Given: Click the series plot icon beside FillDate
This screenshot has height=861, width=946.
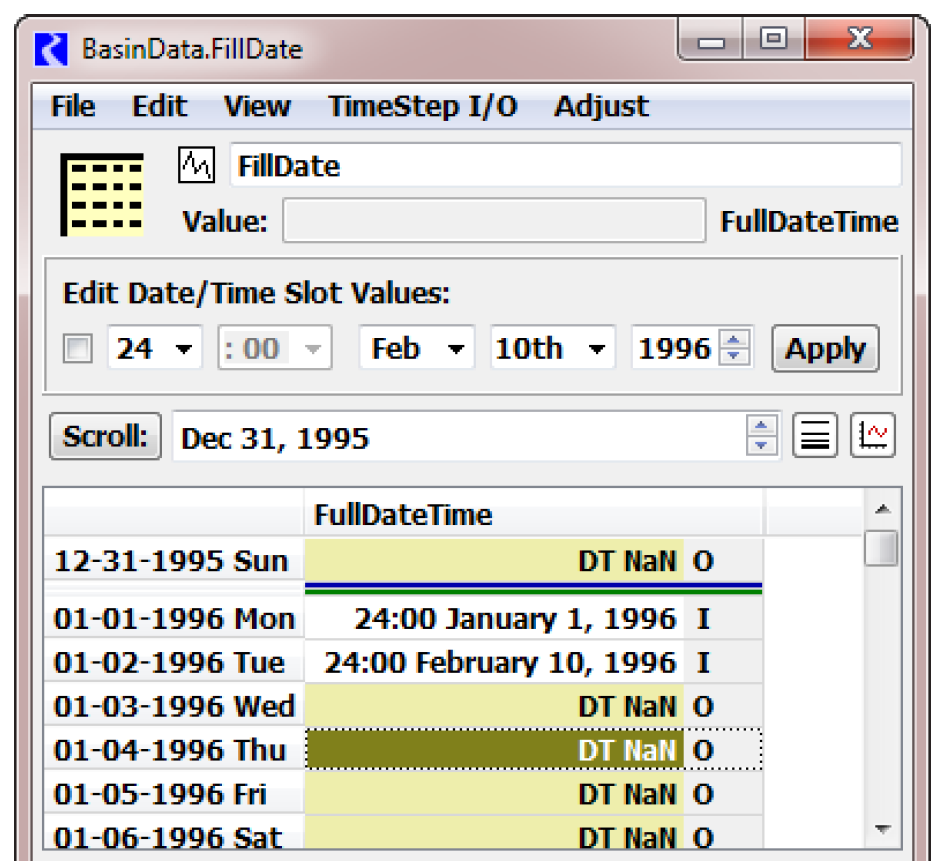Looking at the screenshot, I should 197,164.
